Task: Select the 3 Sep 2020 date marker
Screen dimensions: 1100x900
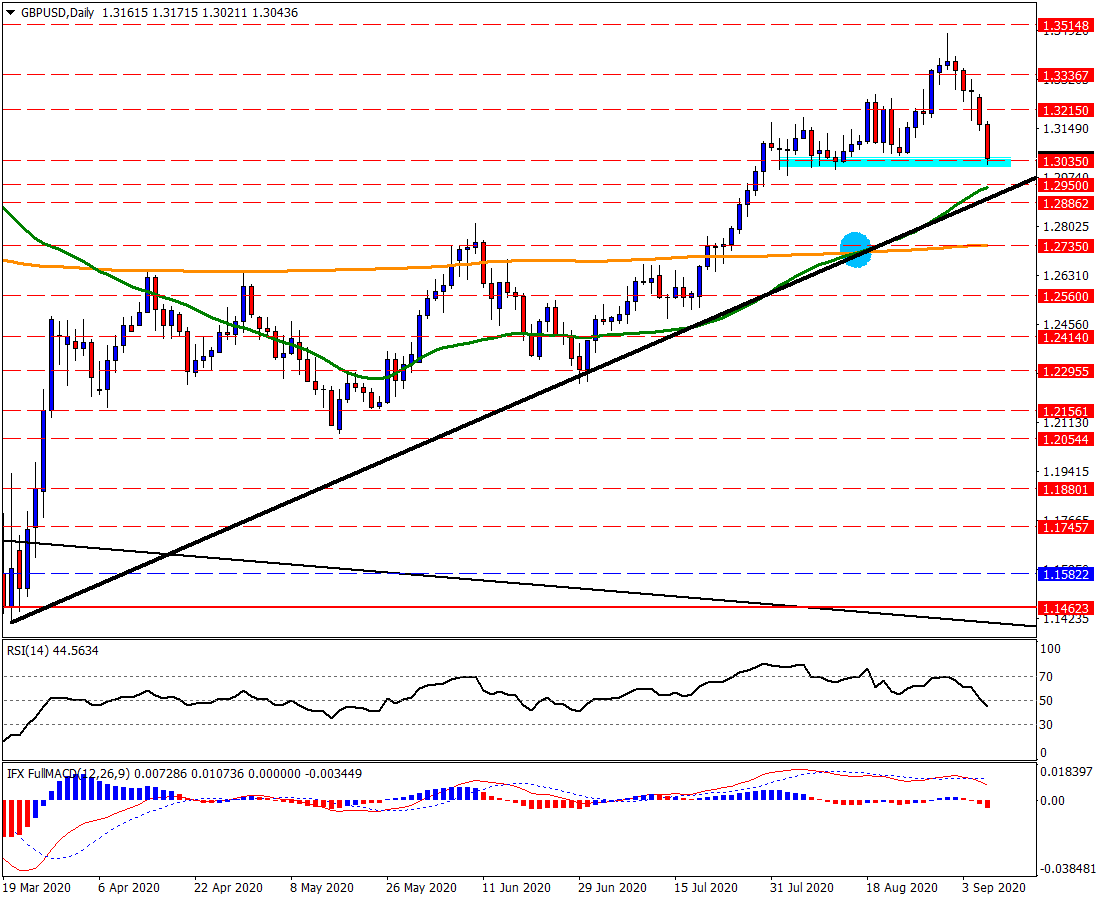Action: click(994, 887)
